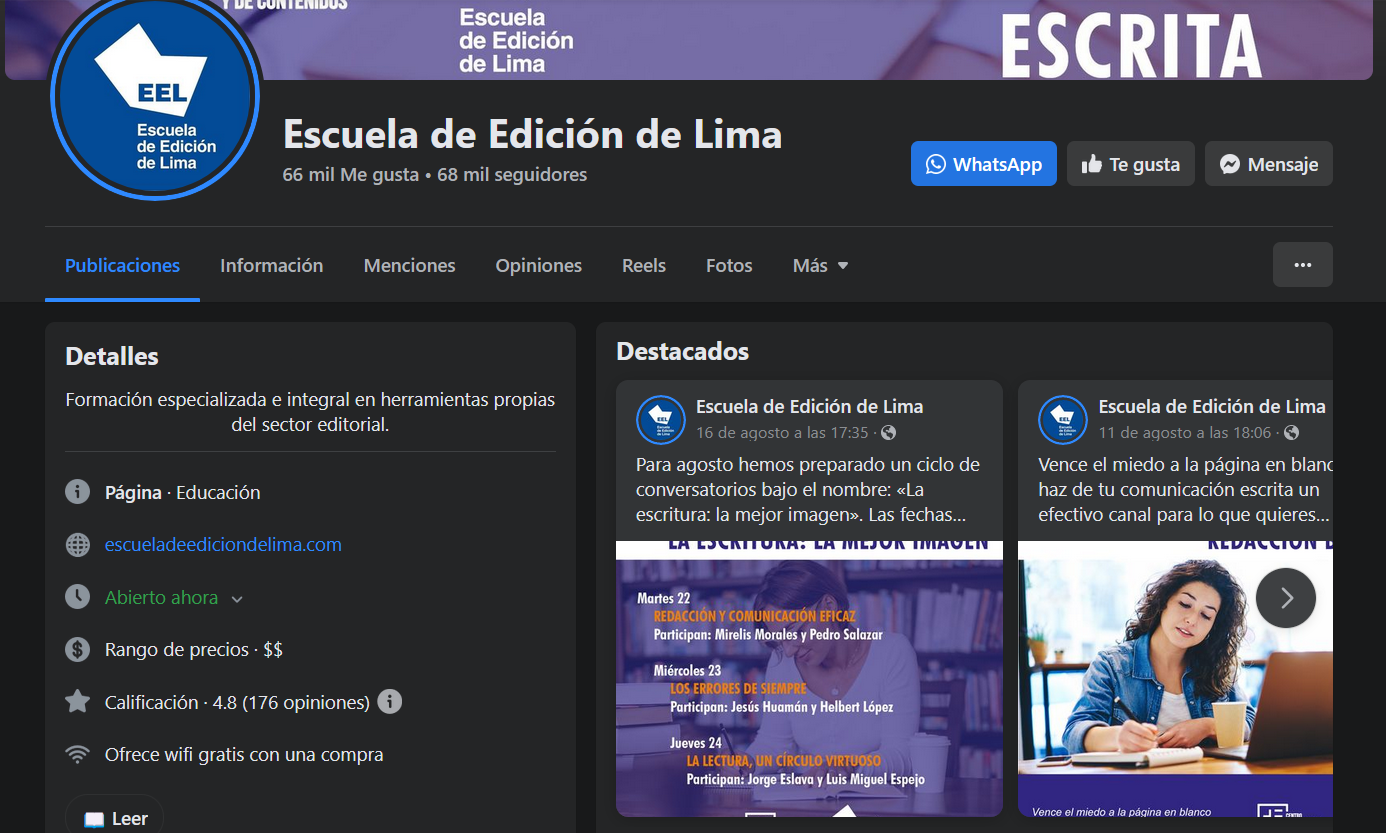Show next featured post with right arrow
The width and height of the screenshot is (1386, 833).
[x=1286, y=598]
